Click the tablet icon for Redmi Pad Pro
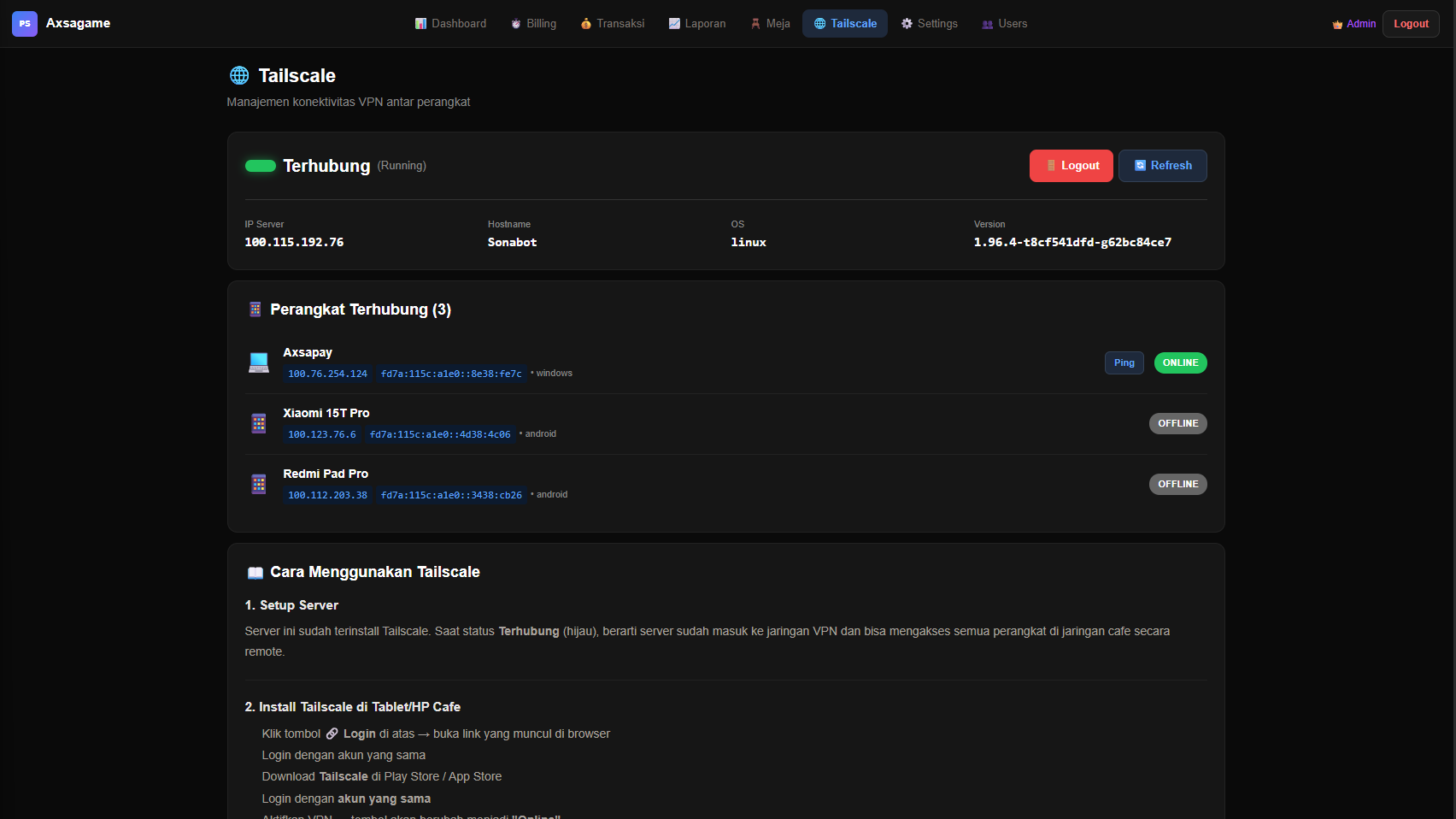 pos(259,484)
